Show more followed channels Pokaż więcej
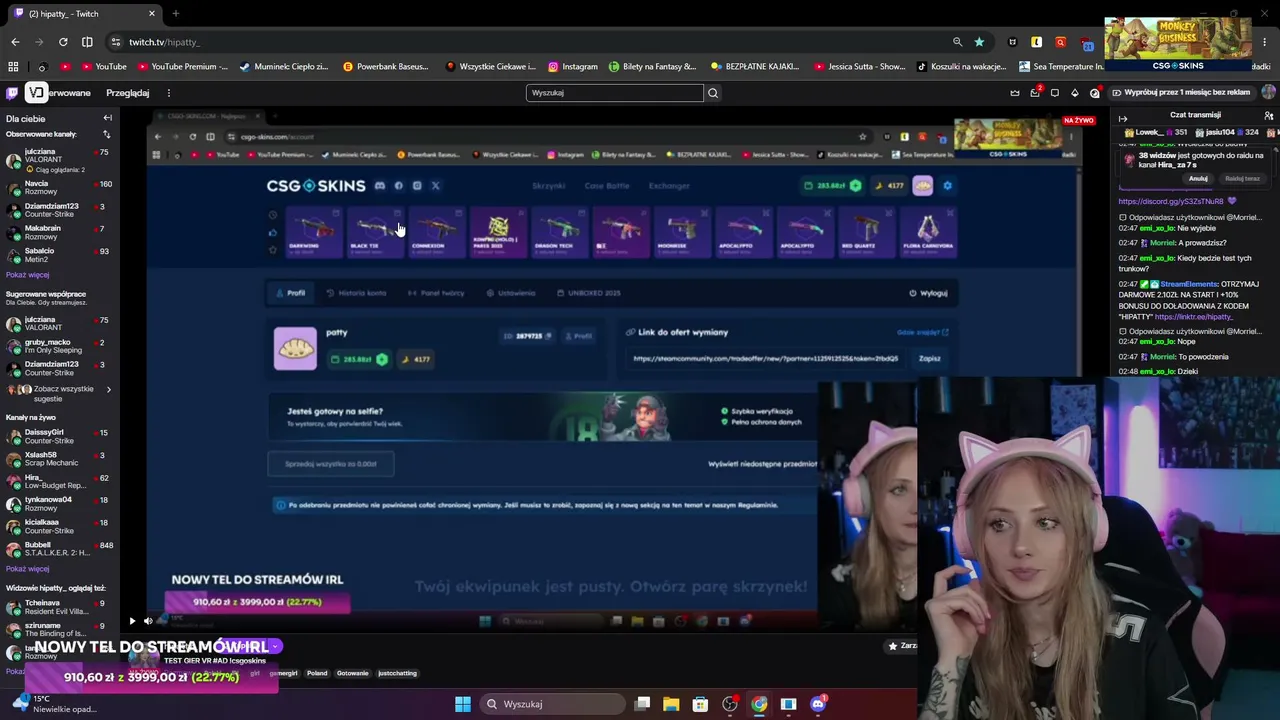This screenshot has width=1280, height=720. click(x=27, y=275)
